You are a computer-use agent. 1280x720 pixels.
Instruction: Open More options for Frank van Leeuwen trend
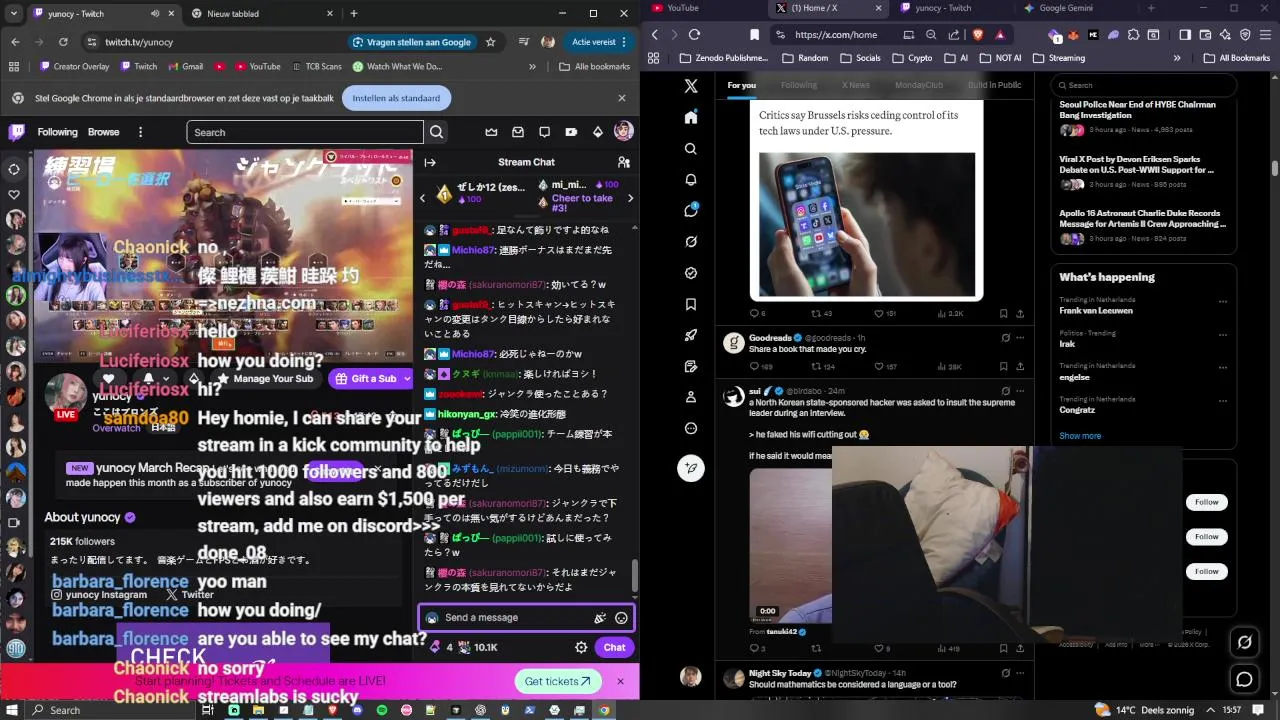tap(1223, 302)
